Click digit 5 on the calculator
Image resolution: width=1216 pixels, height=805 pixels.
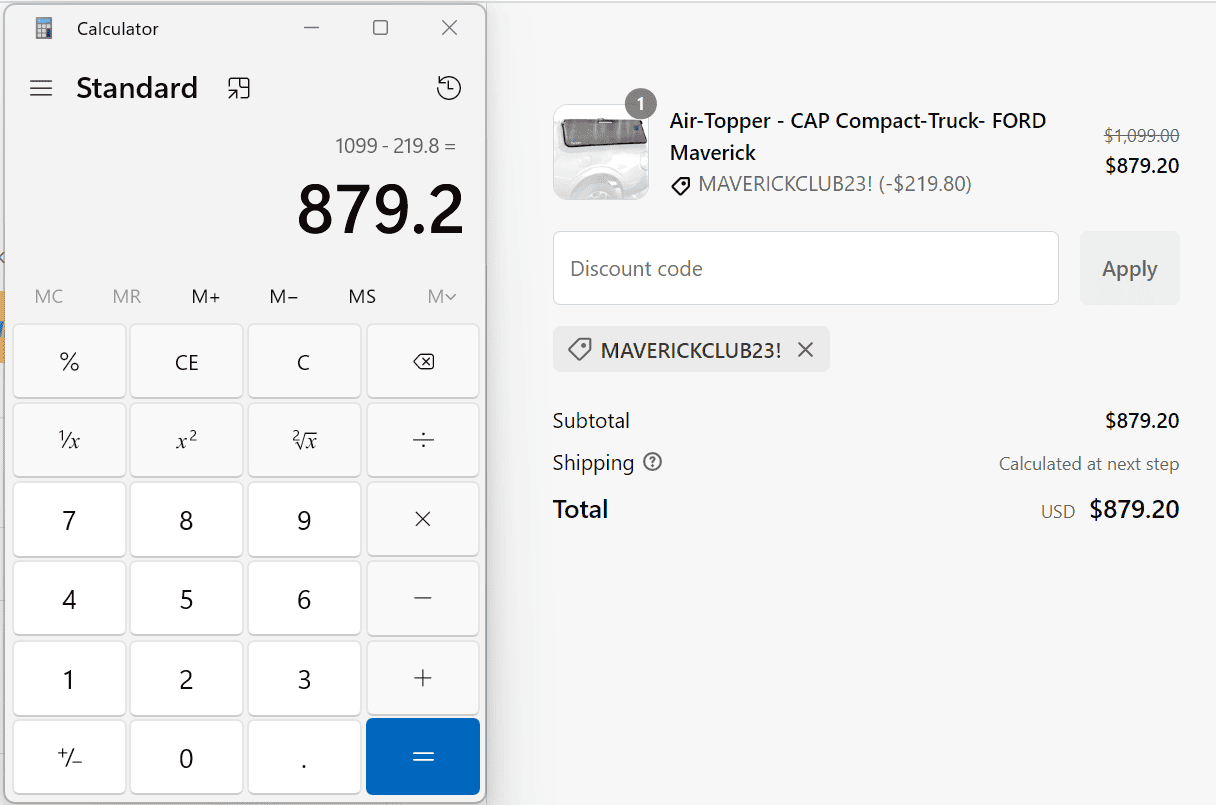[x=186, y=598]
